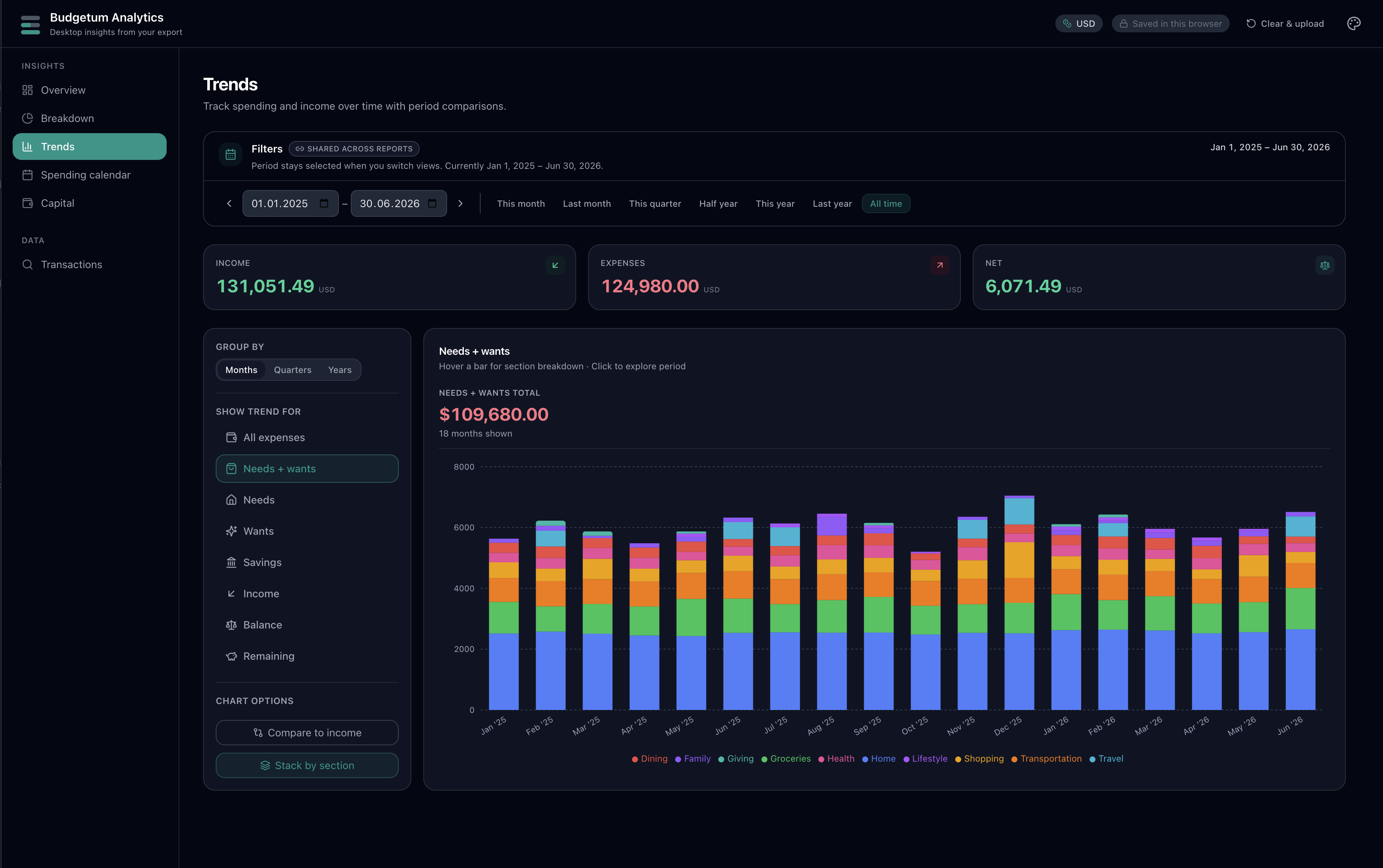The height and width of the screenshot is (868, 1383).
Task: Click the Travel legend color dot
Action: [1092, 759]
